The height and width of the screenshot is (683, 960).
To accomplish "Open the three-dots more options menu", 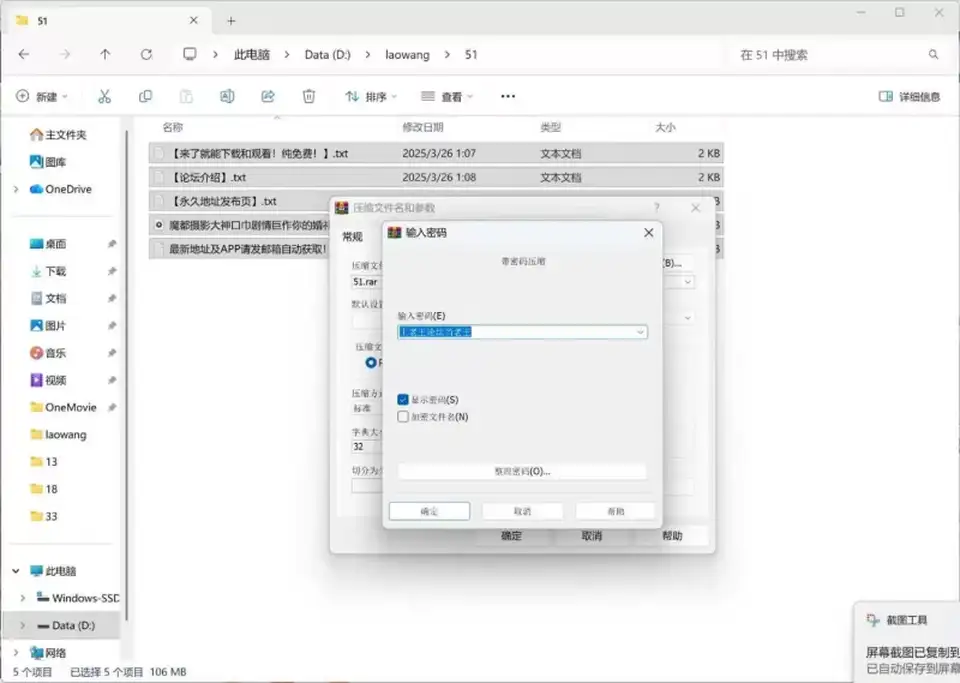I will (x=508, y=96).
